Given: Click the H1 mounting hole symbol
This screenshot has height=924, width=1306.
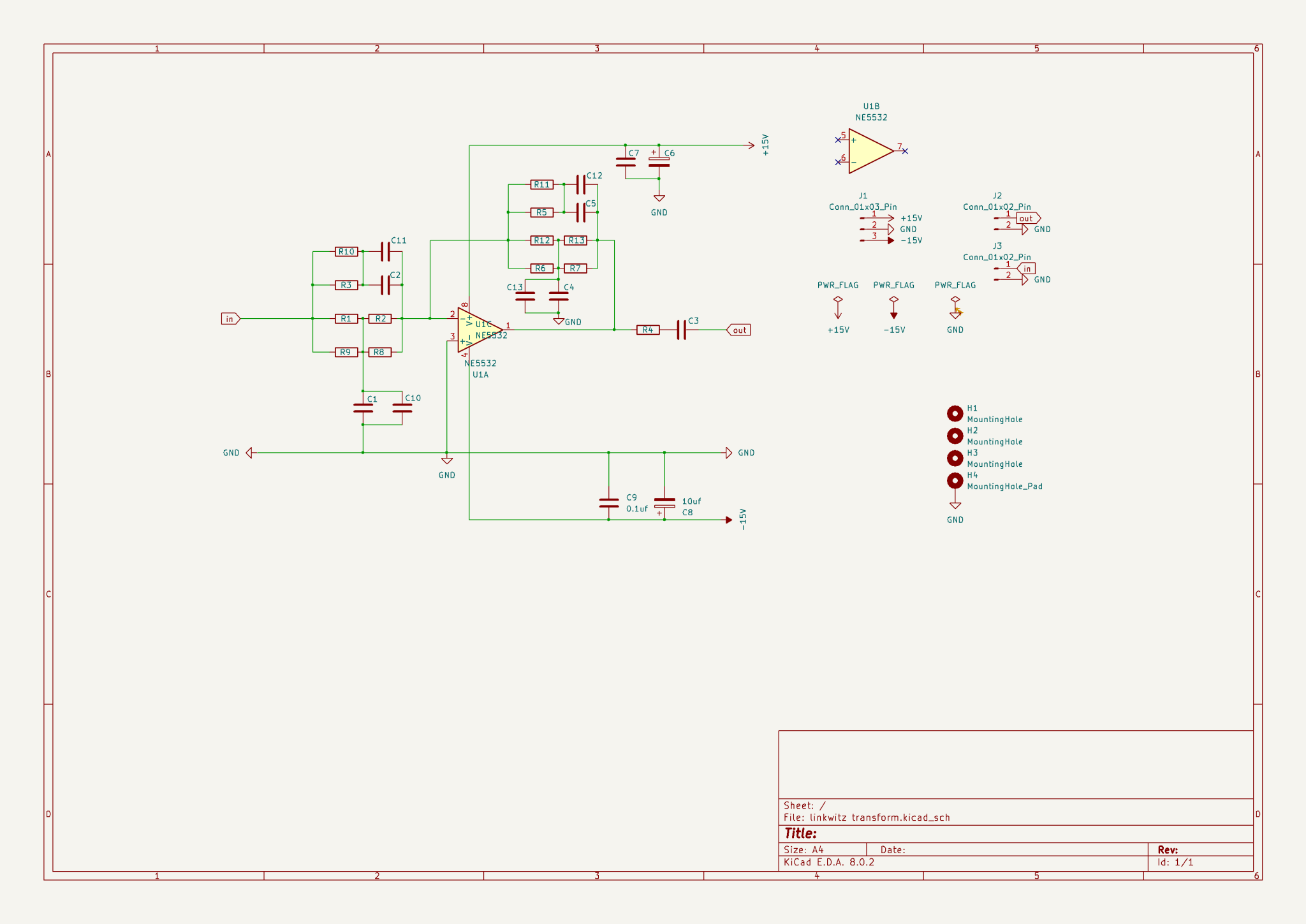Looking at the screenshot, I should coord(955,414).
